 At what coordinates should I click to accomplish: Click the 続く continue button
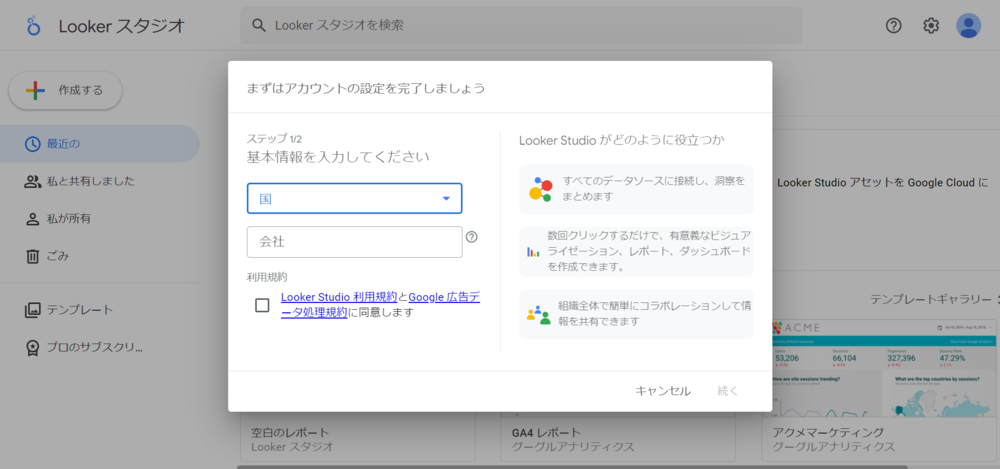coord(728,391)
